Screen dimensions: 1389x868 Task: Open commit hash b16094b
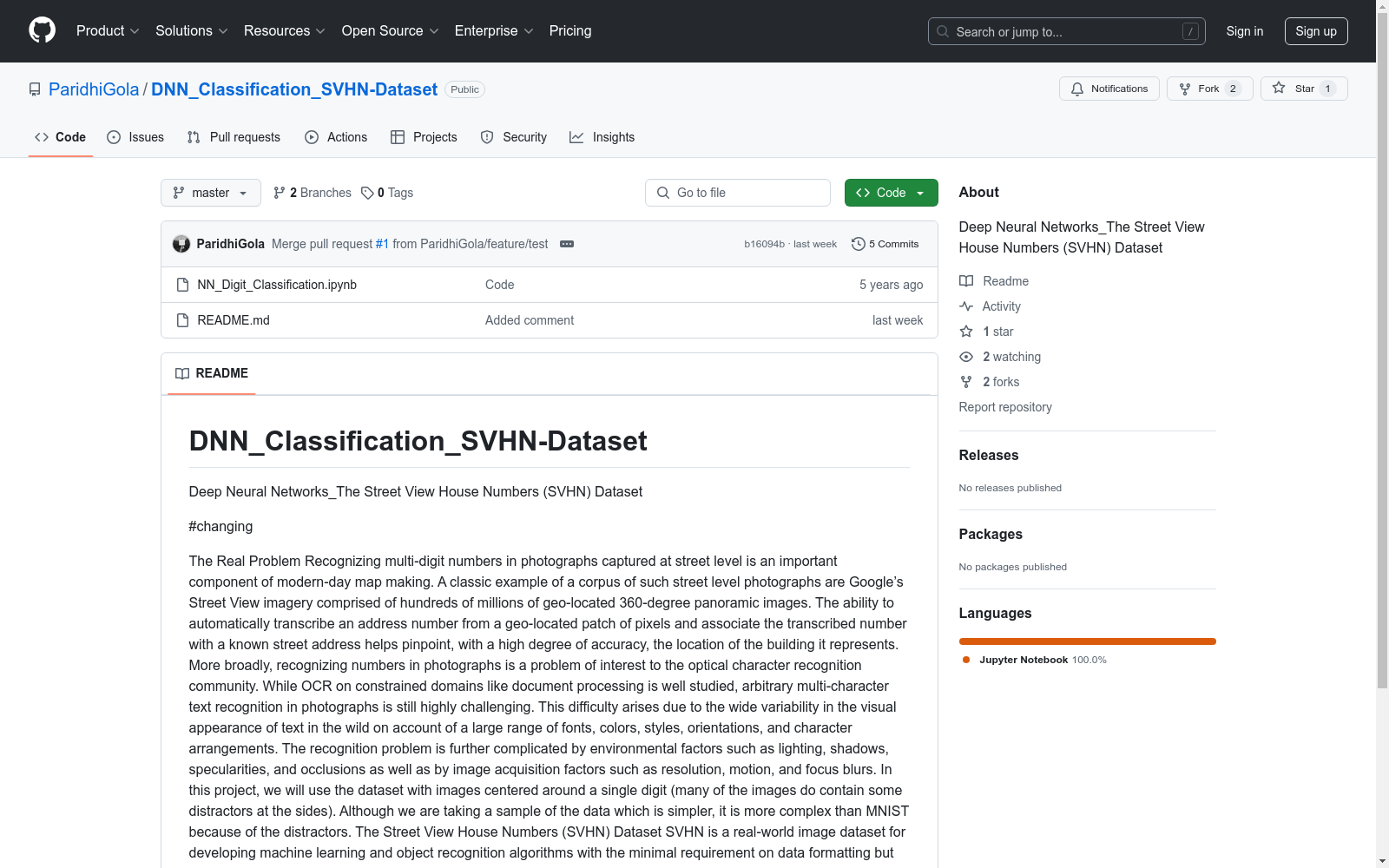[764, 244]
